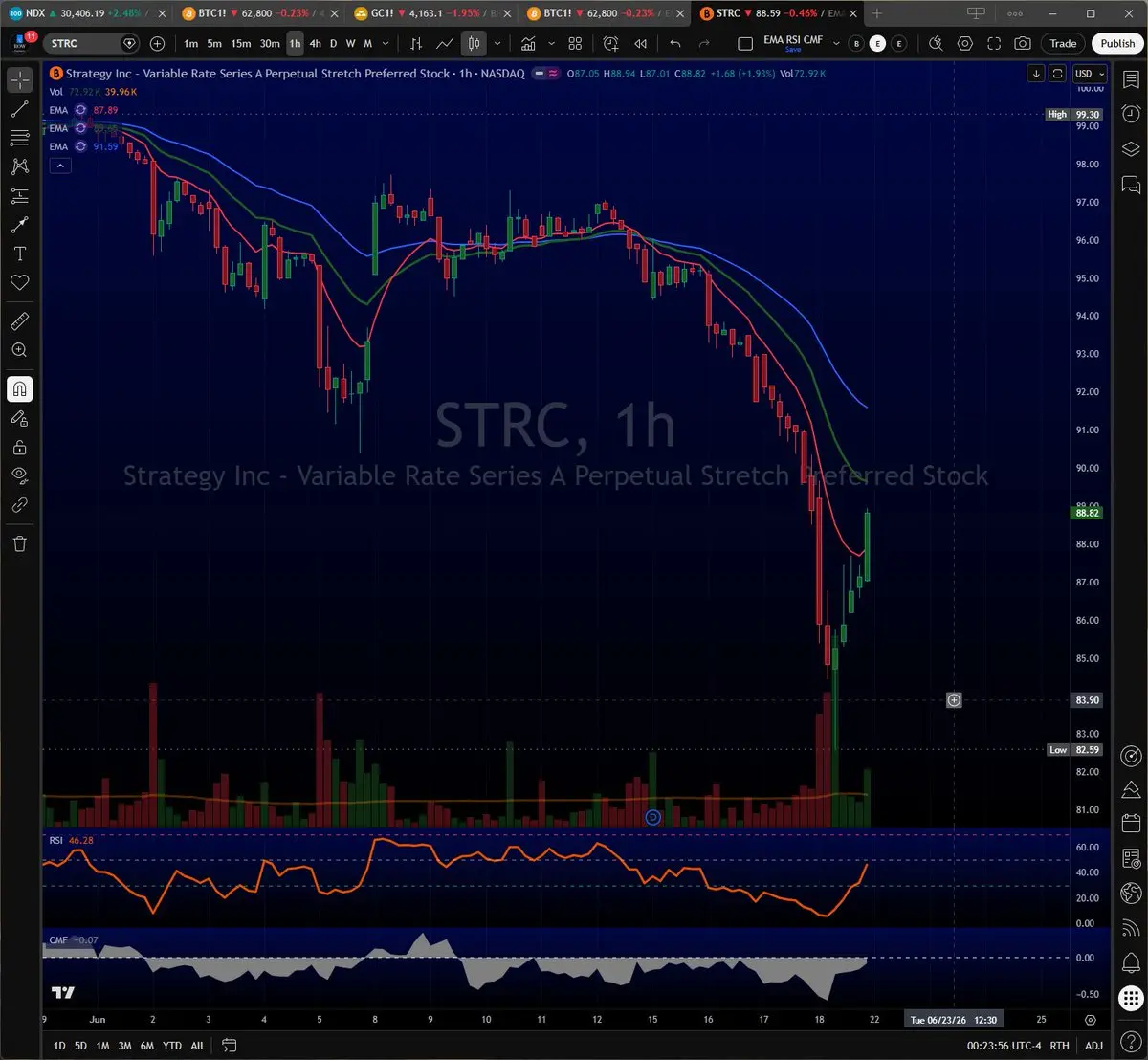This screenshot has width=1148, height=1060.
Task: Open chart settings hexagon in top toolbar
Action: [x=964, y=44]
